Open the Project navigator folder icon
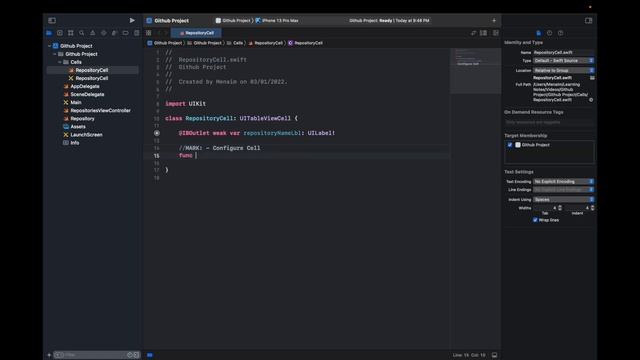 pyautogui.click(x=49, y=33)
